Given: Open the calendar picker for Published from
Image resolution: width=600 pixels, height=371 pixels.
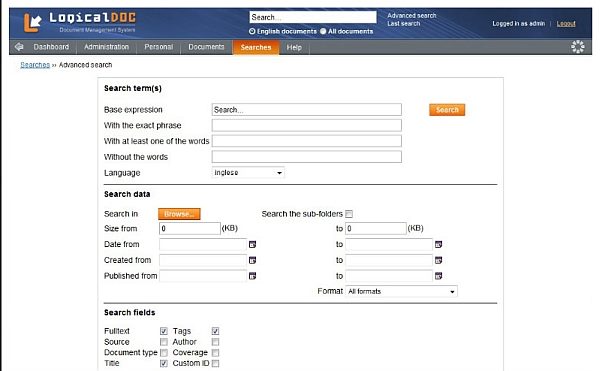Looking at the screenshot, I should (x=252, y=276).
